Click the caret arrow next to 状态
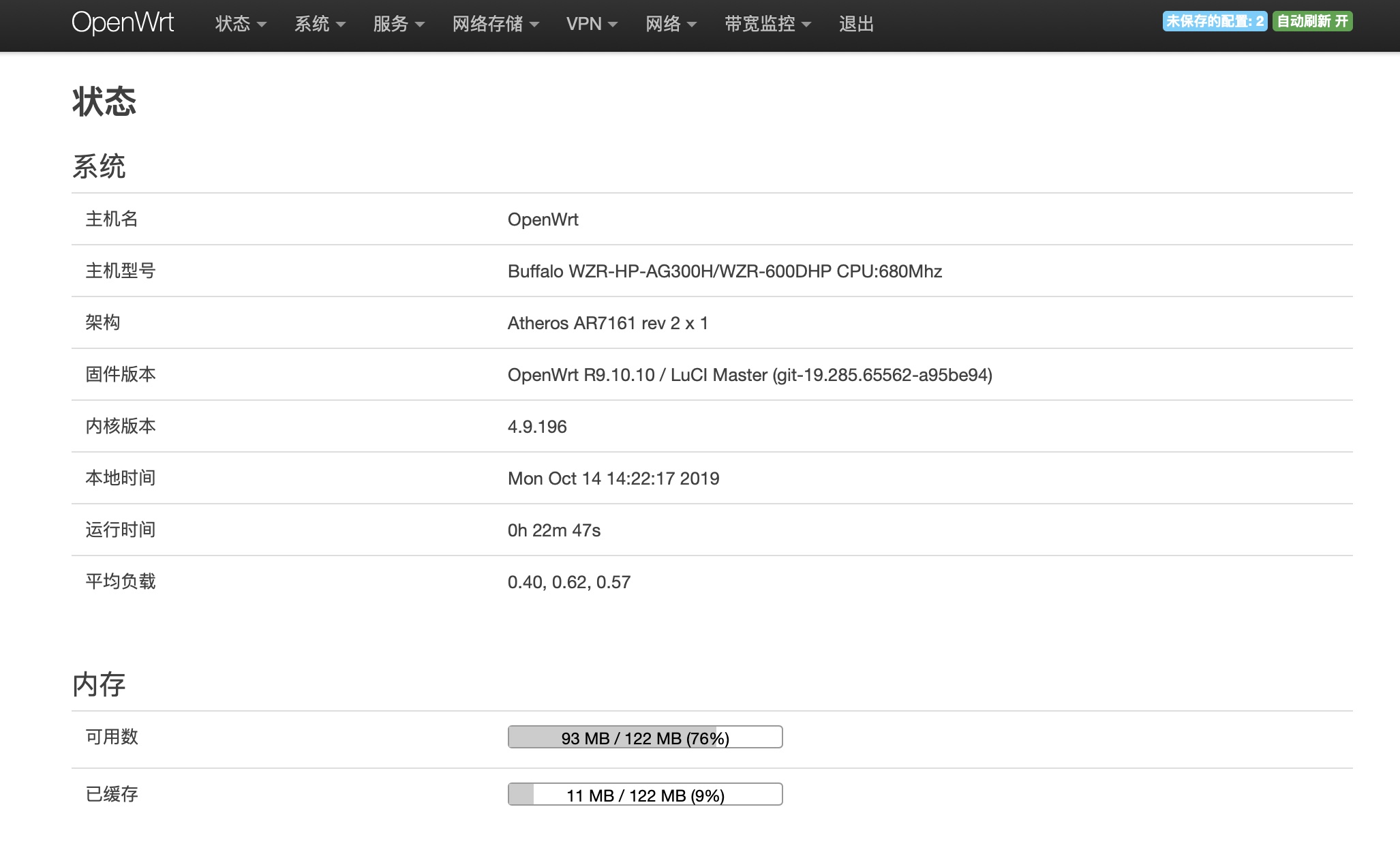This screenshot has height=867, width=1400. pos(262,25)
